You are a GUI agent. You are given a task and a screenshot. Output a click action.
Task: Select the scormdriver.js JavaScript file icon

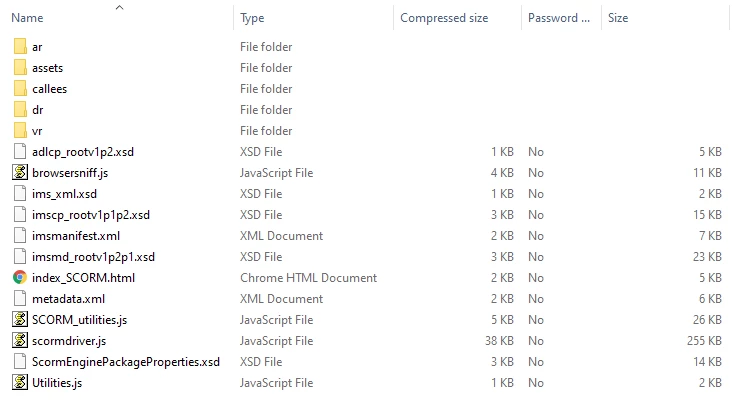click(20, 341)
